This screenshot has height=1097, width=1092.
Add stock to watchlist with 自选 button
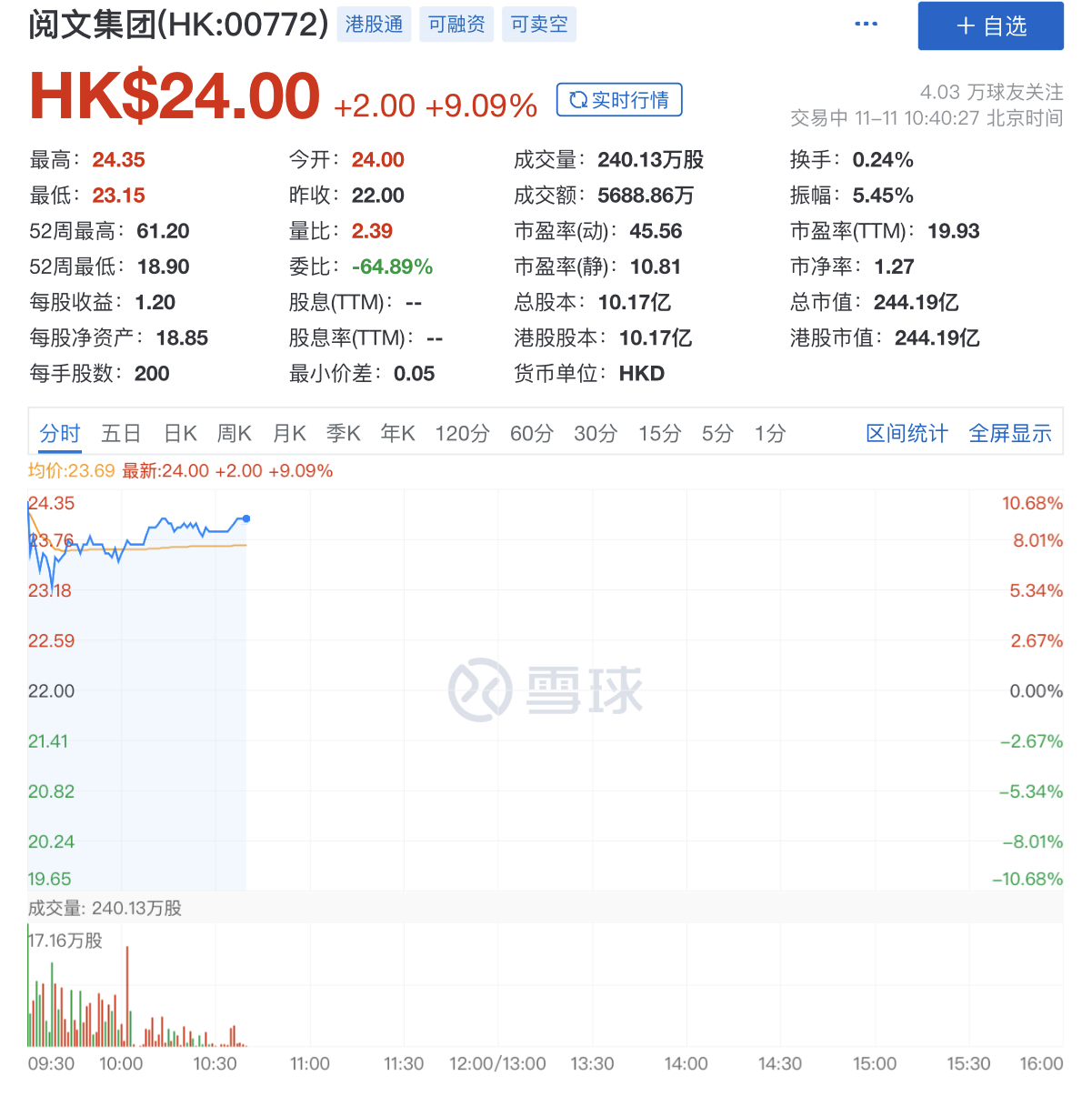990,26
